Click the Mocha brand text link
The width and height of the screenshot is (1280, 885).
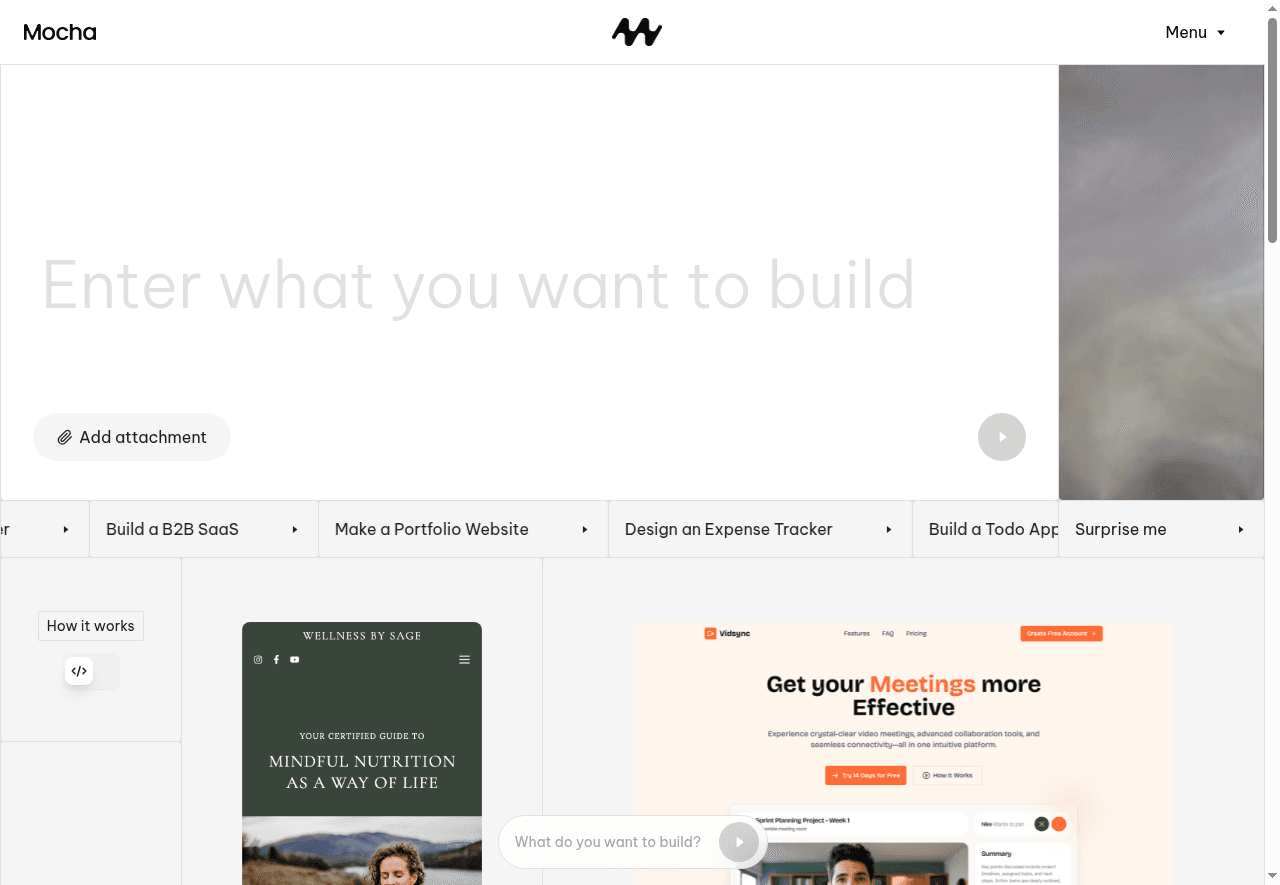pos(60,32)
